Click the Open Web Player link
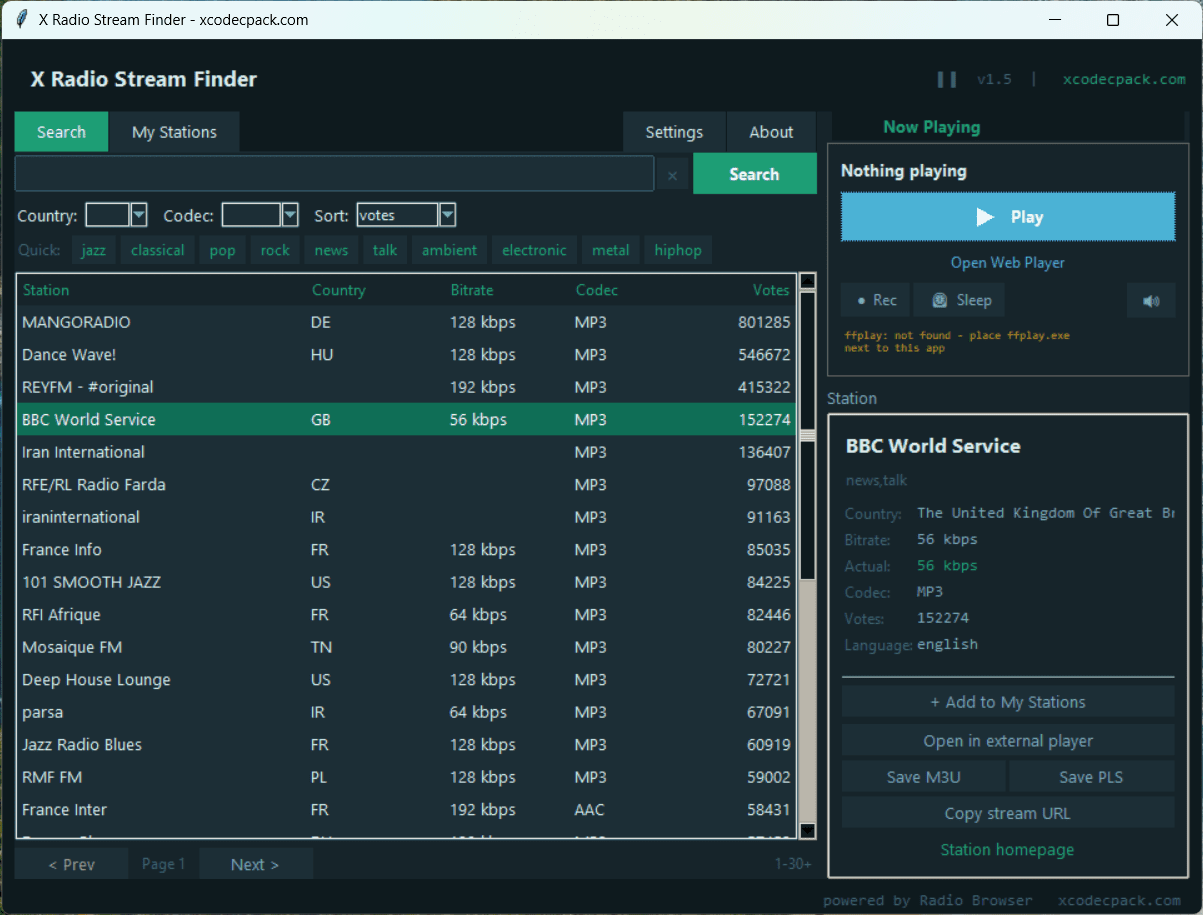Image resolution: width=1203 pixels, height=915 pixels. click(1007, 262)
